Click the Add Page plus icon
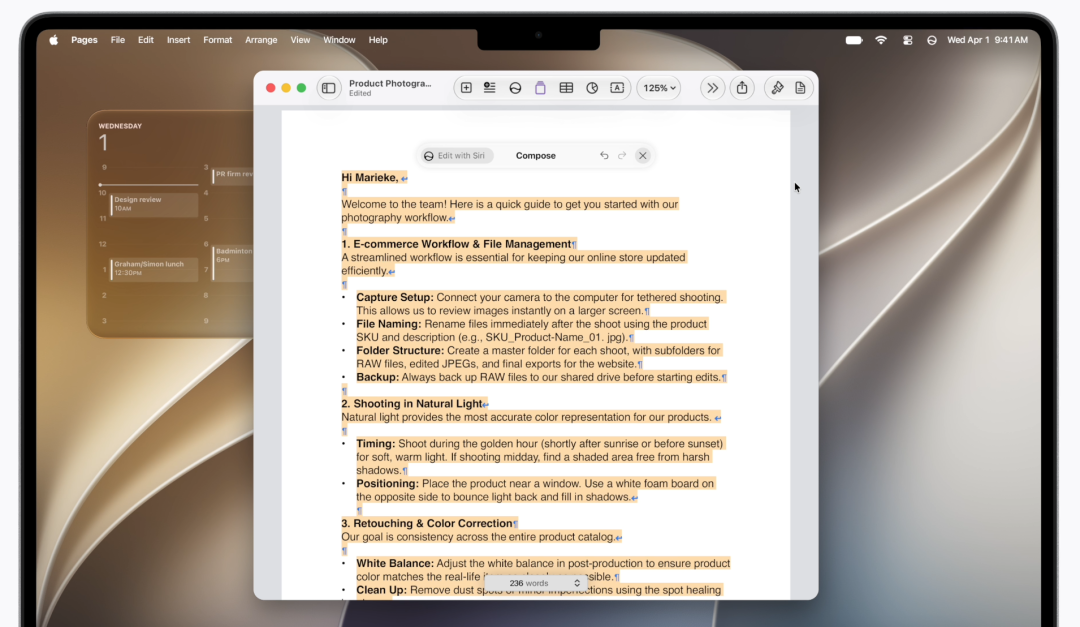 tap(466, 88)
